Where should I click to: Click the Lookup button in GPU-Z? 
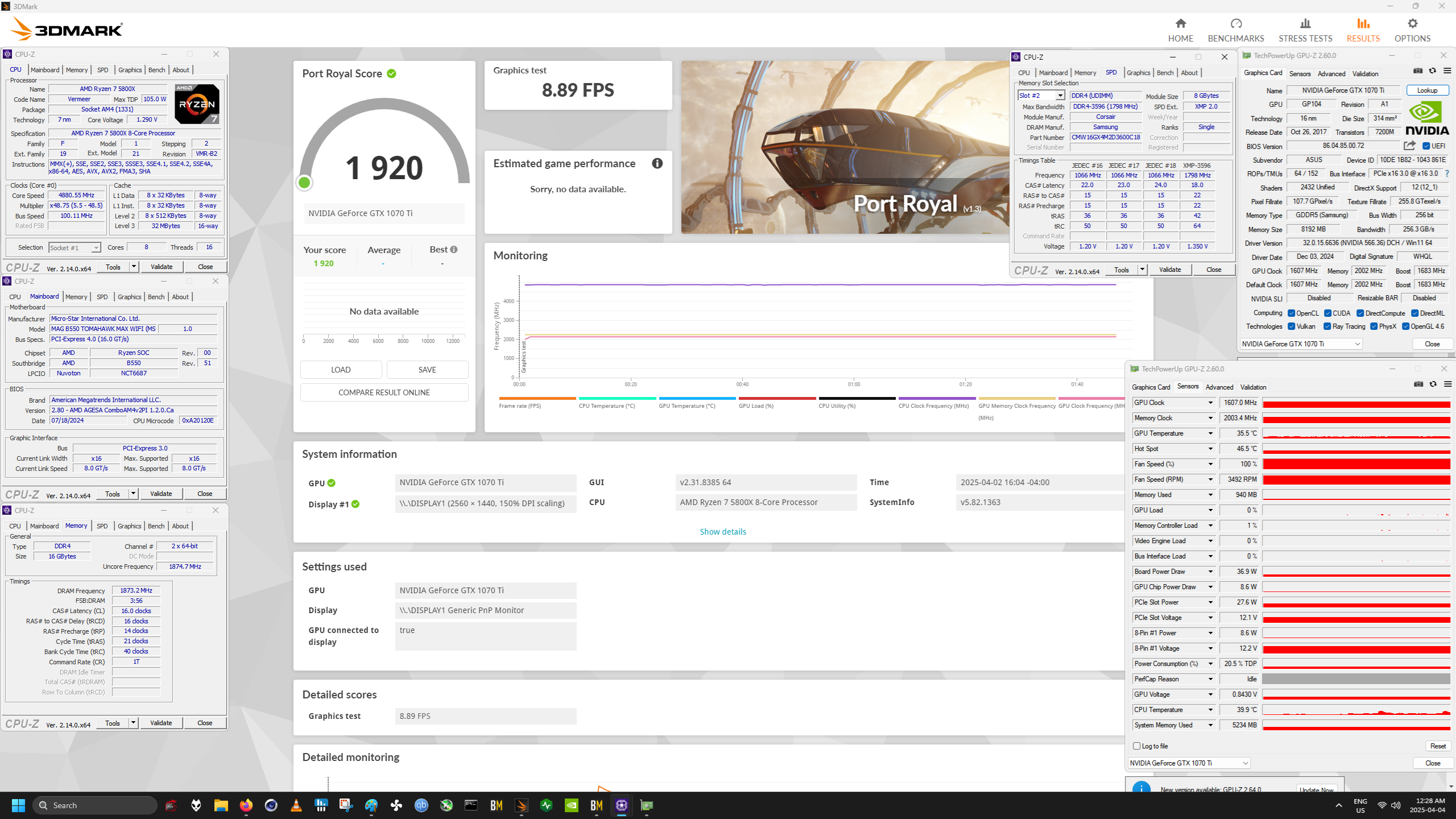1427,90
